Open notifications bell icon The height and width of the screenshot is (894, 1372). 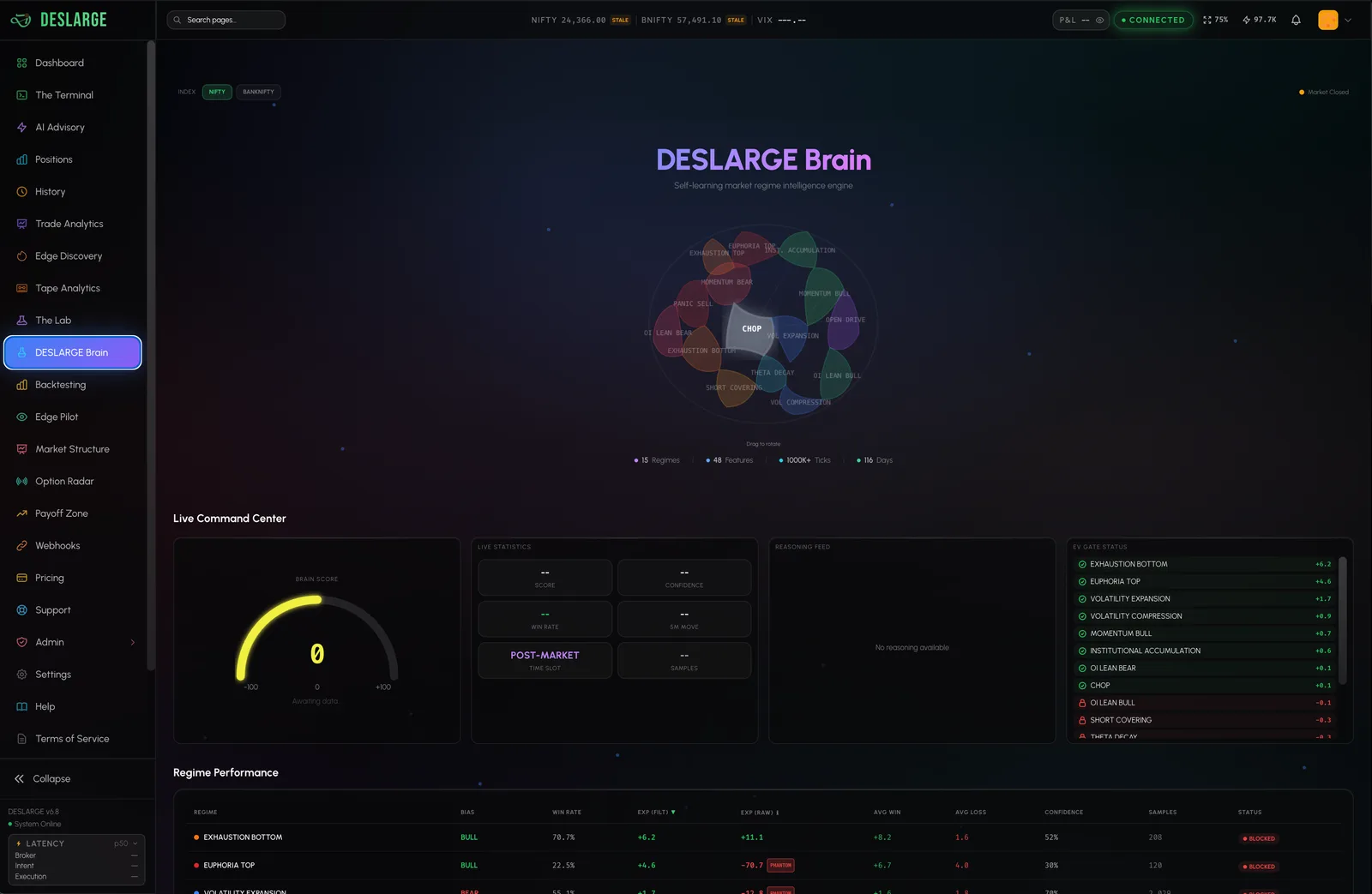pos(1296,20)
